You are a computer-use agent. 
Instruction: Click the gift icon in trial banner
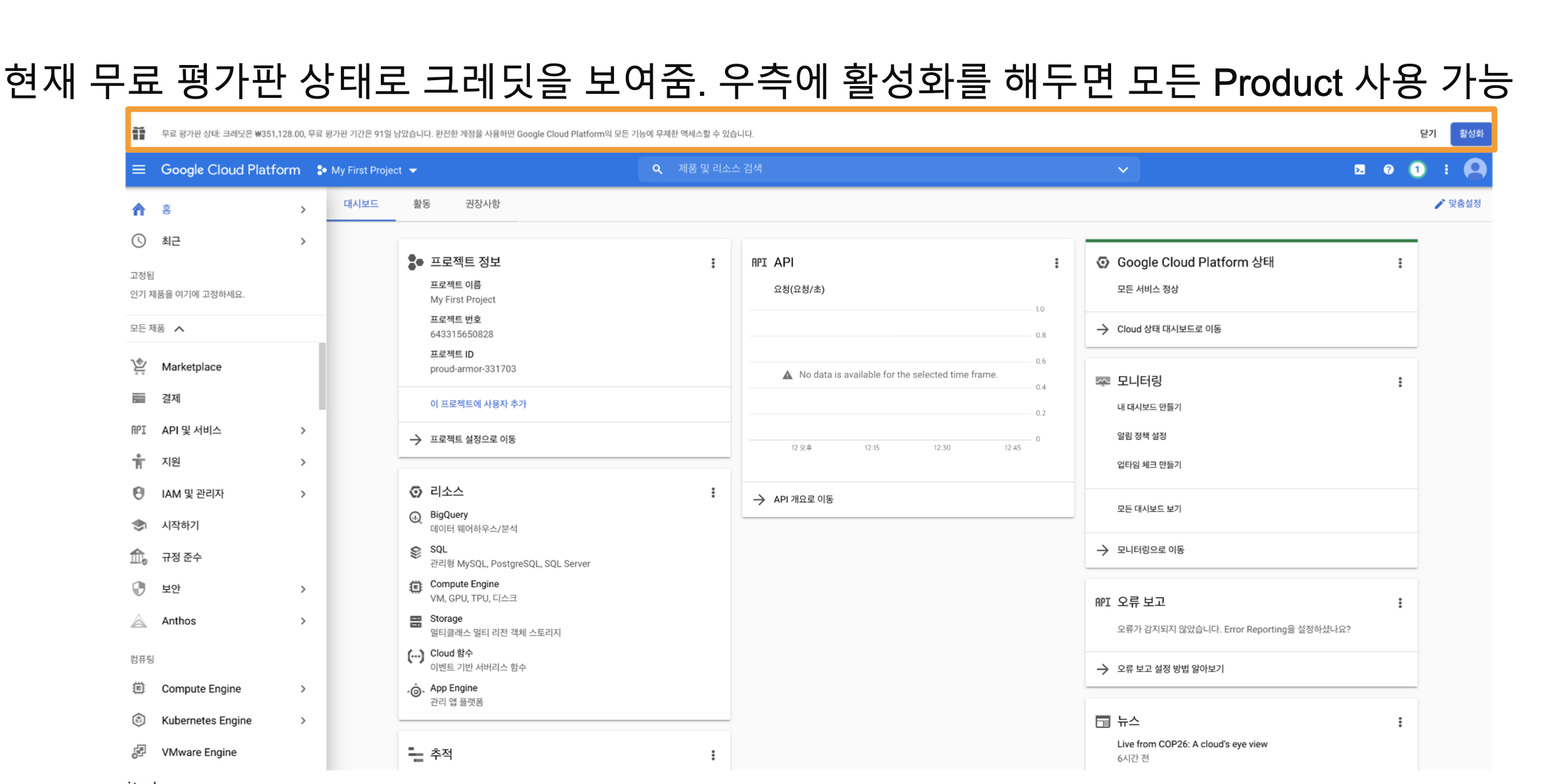click(x=139, y=133)
